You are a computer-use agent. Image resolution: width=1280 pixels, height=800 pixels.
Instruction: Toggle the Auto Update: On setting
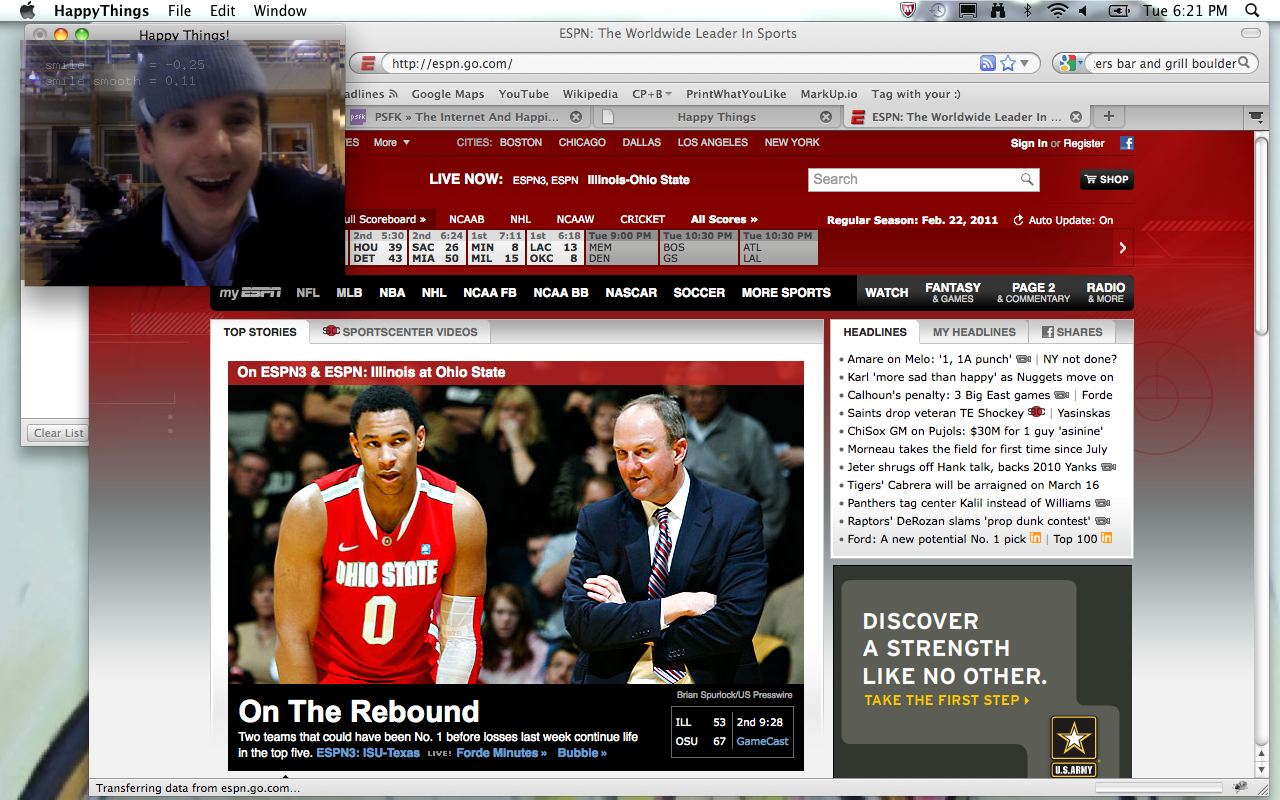tap(1063, 220)
